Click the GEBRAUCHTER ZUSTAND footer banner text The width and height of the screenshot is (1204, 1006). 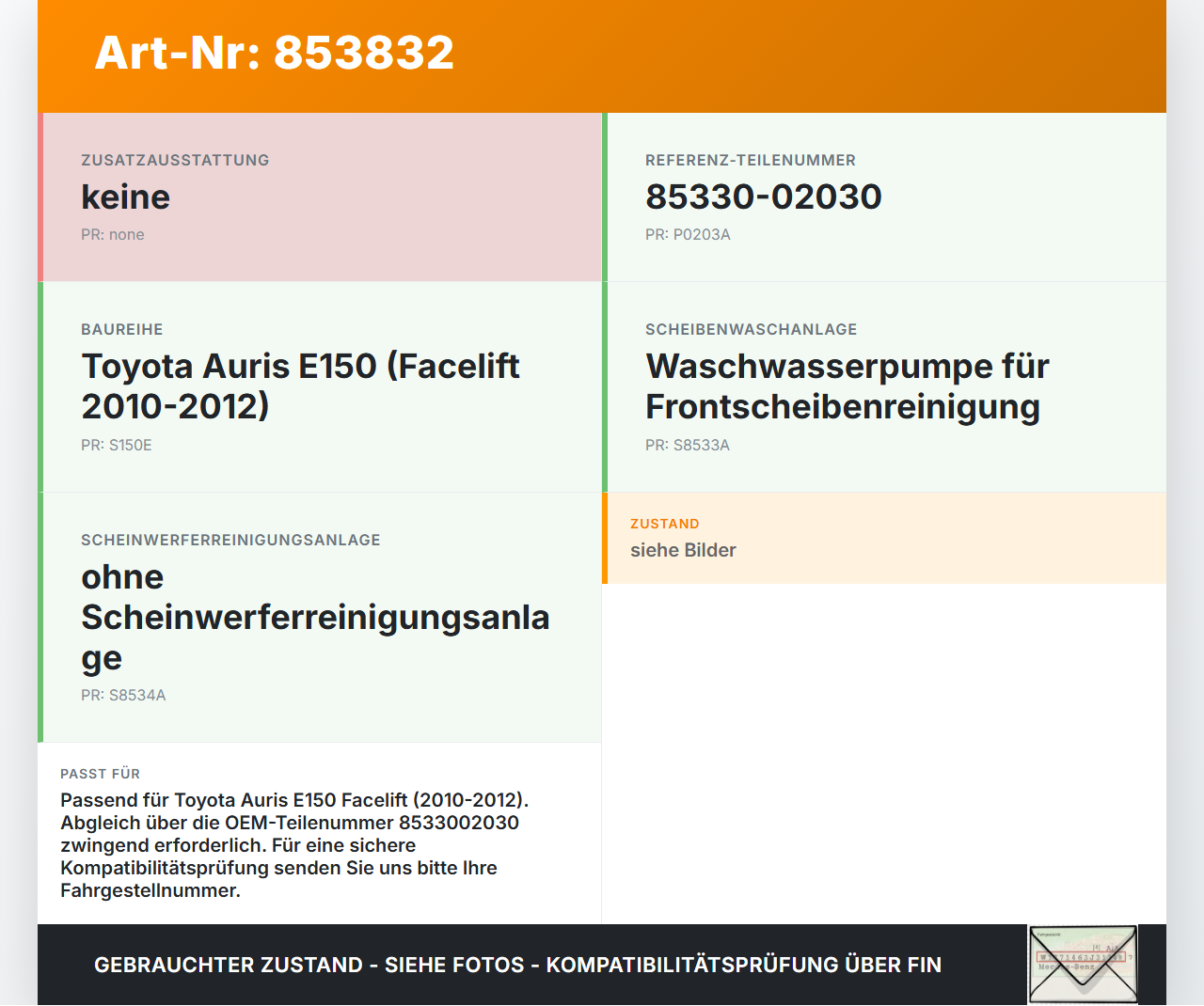(x=517, y=965)
